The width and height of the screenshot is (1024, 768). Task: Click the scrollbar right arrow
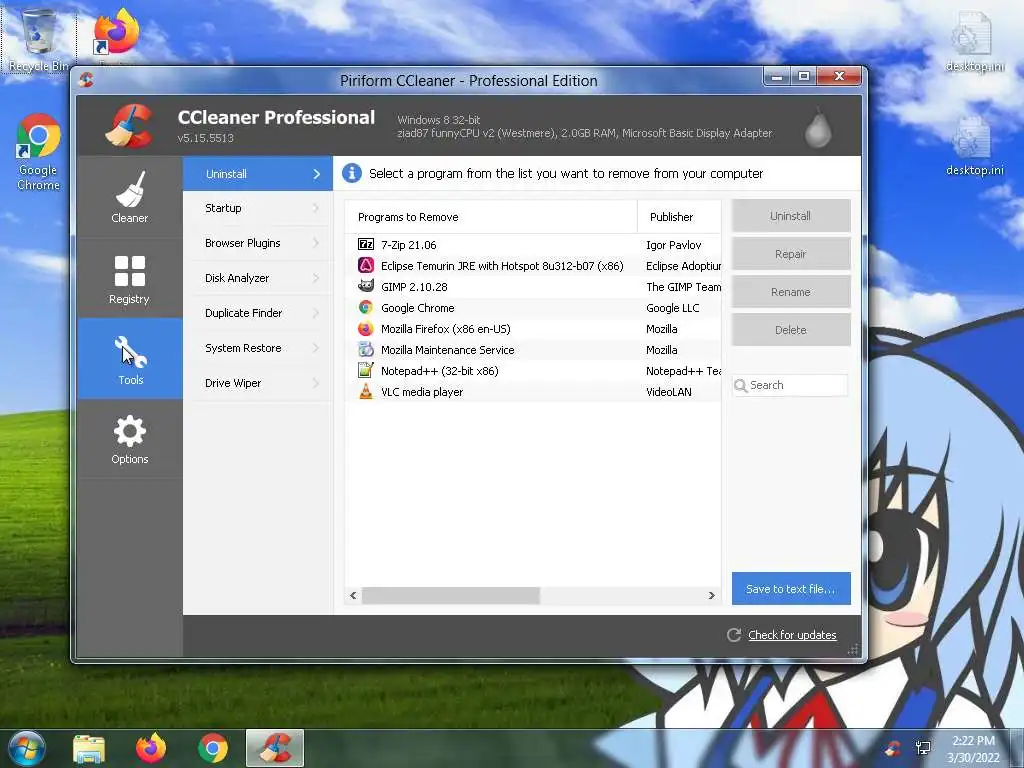pos(712,595)
